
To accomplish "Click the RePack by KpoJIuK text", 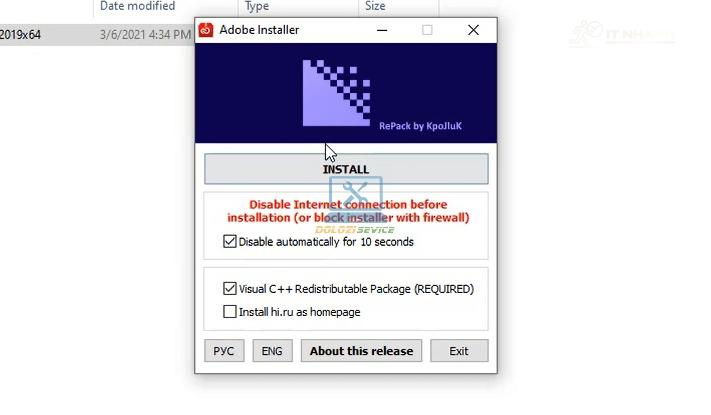I will click(420, 126).
